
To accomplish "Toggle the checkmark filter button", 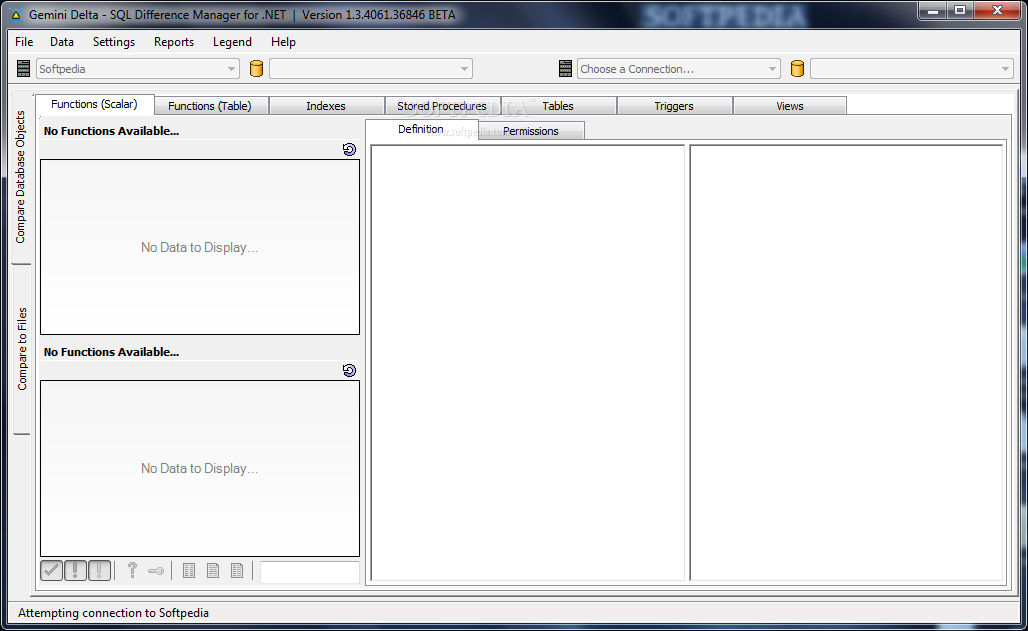I will click(x=52, y=571).
